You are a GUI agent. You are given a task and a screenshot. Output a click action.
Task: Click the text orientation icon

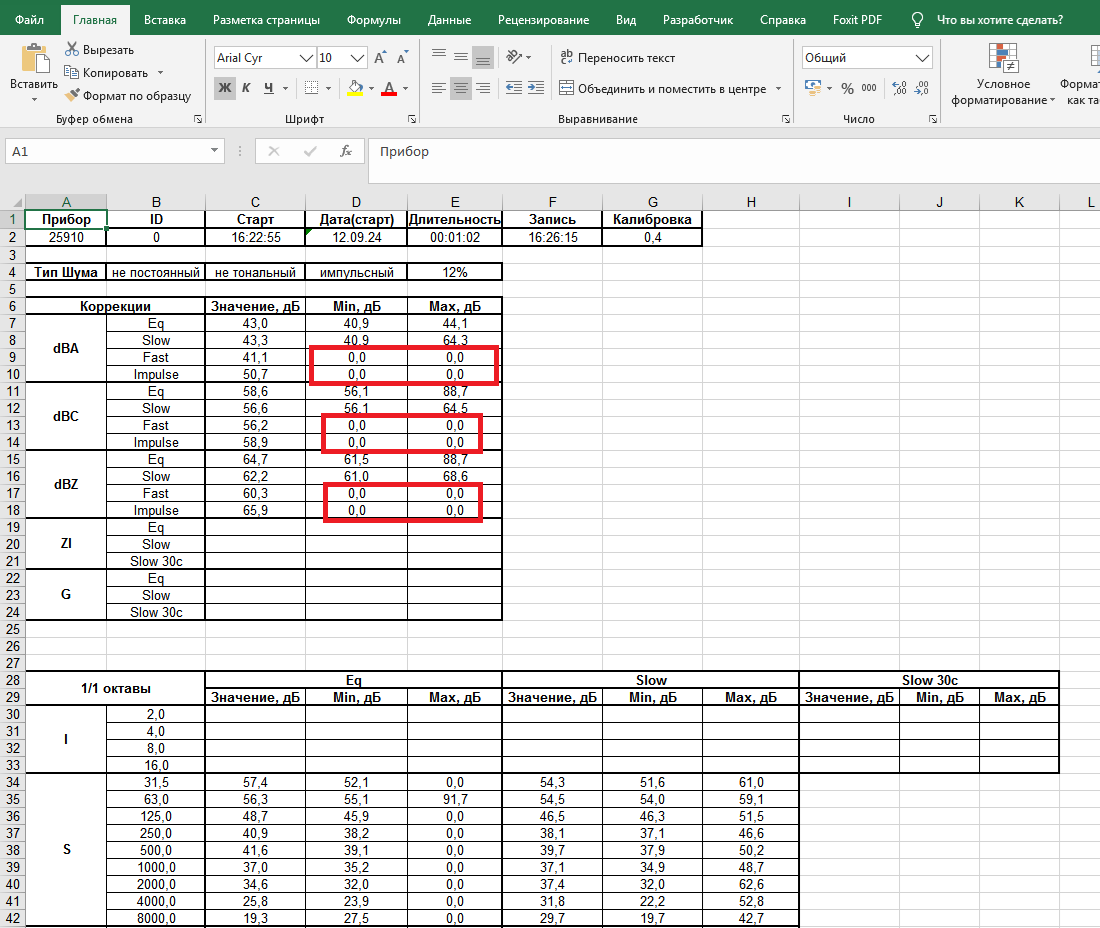(x=514, y=57)
